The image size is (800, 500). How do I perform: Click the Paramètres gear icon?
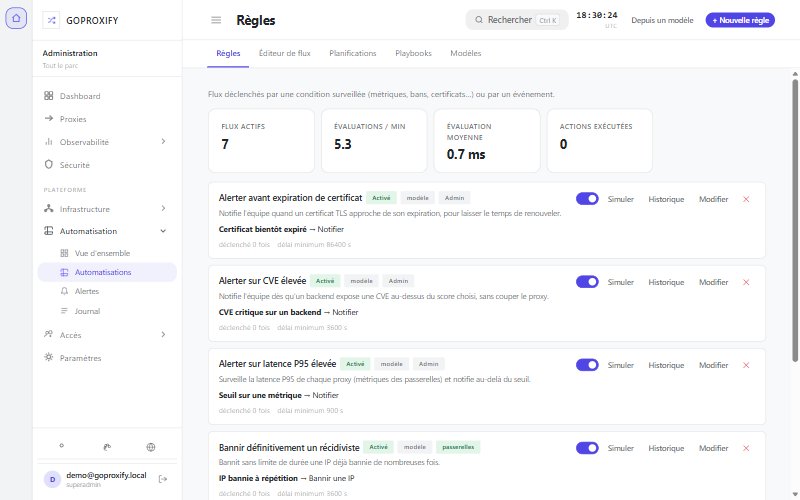pyautogui.click(x=48, y=357)
